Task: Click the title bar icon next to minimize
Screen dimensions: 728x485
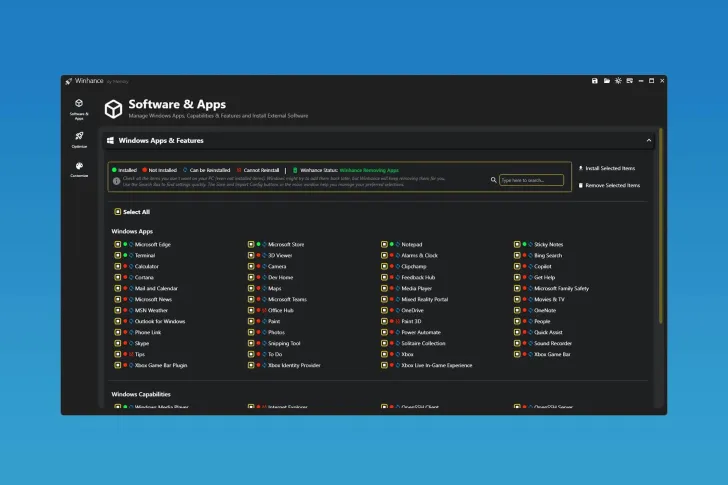Action: pos(630,81)
